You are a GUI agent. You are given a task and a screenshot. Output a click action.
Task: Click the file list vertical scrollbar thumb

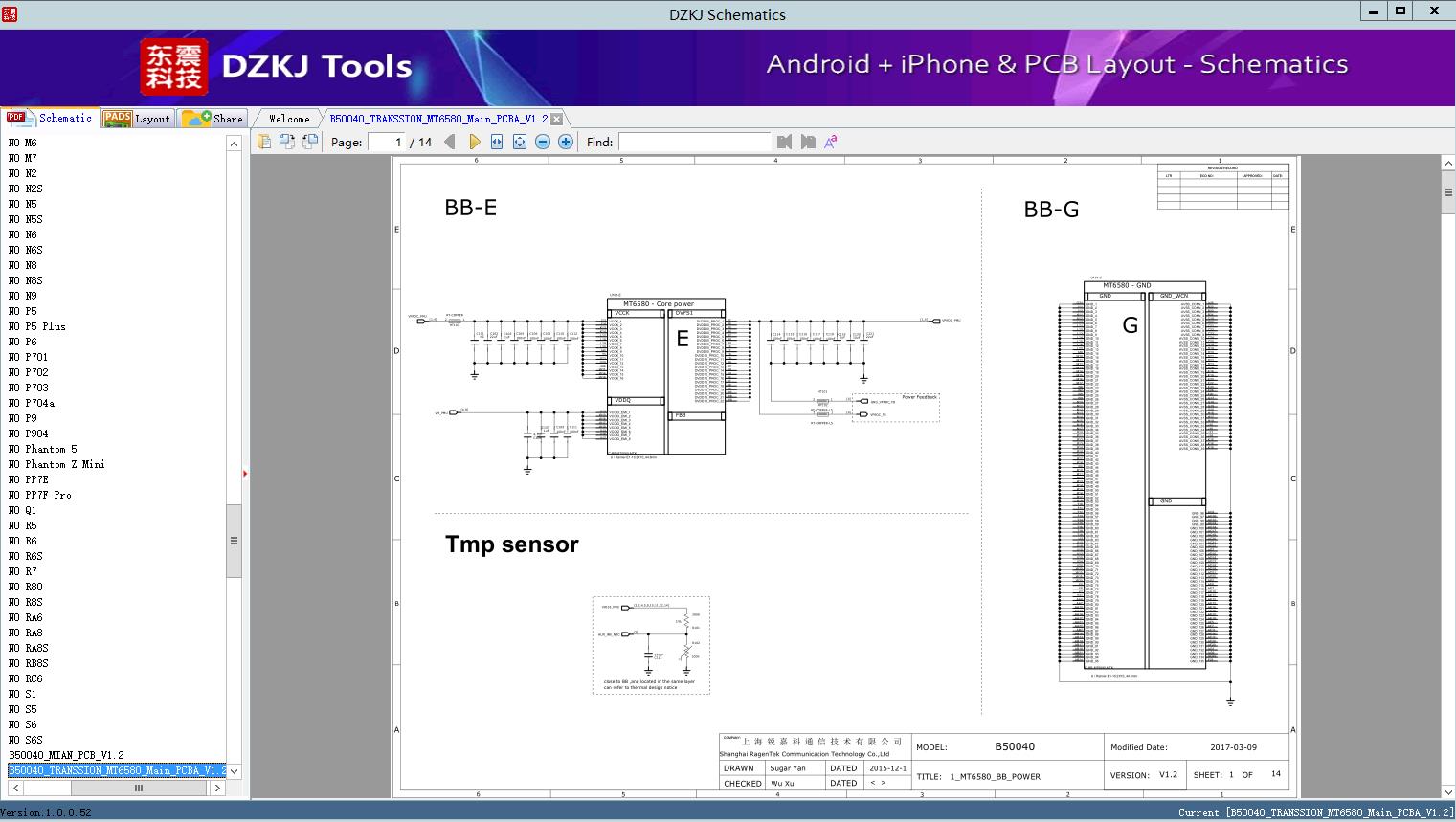pos(234,541)
